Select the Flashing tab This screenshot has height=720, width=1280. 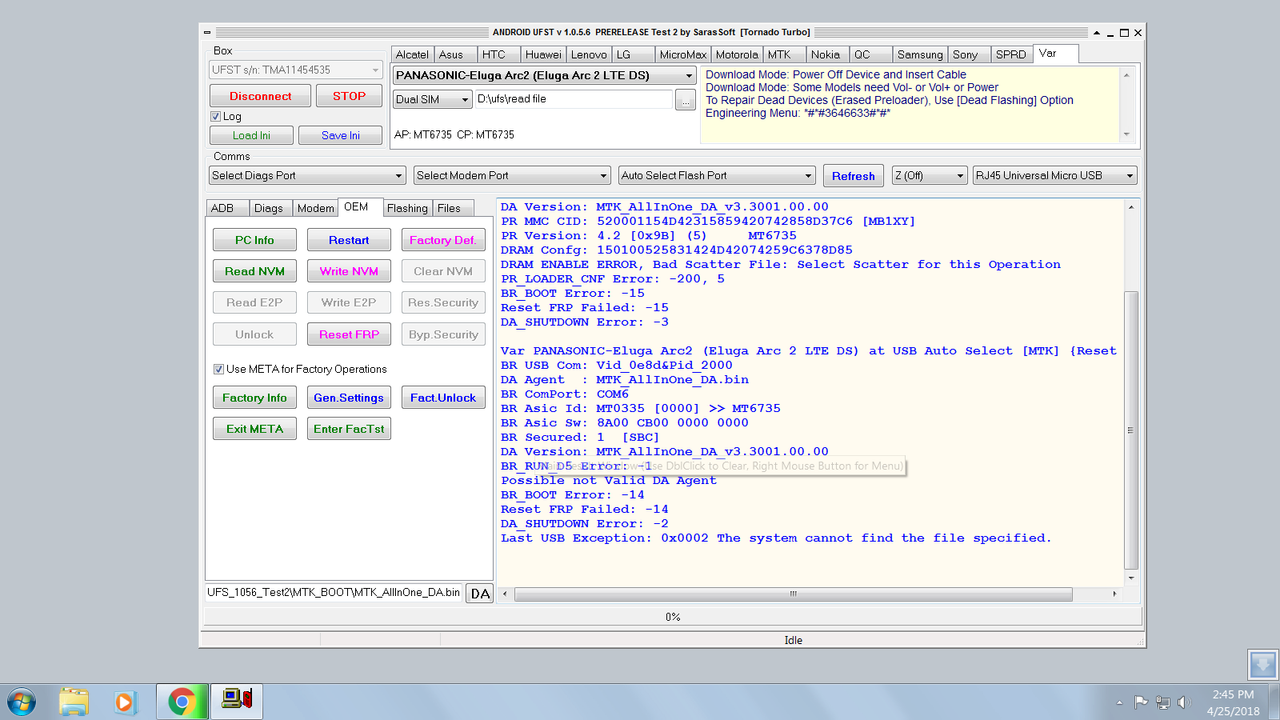(407, 208)
